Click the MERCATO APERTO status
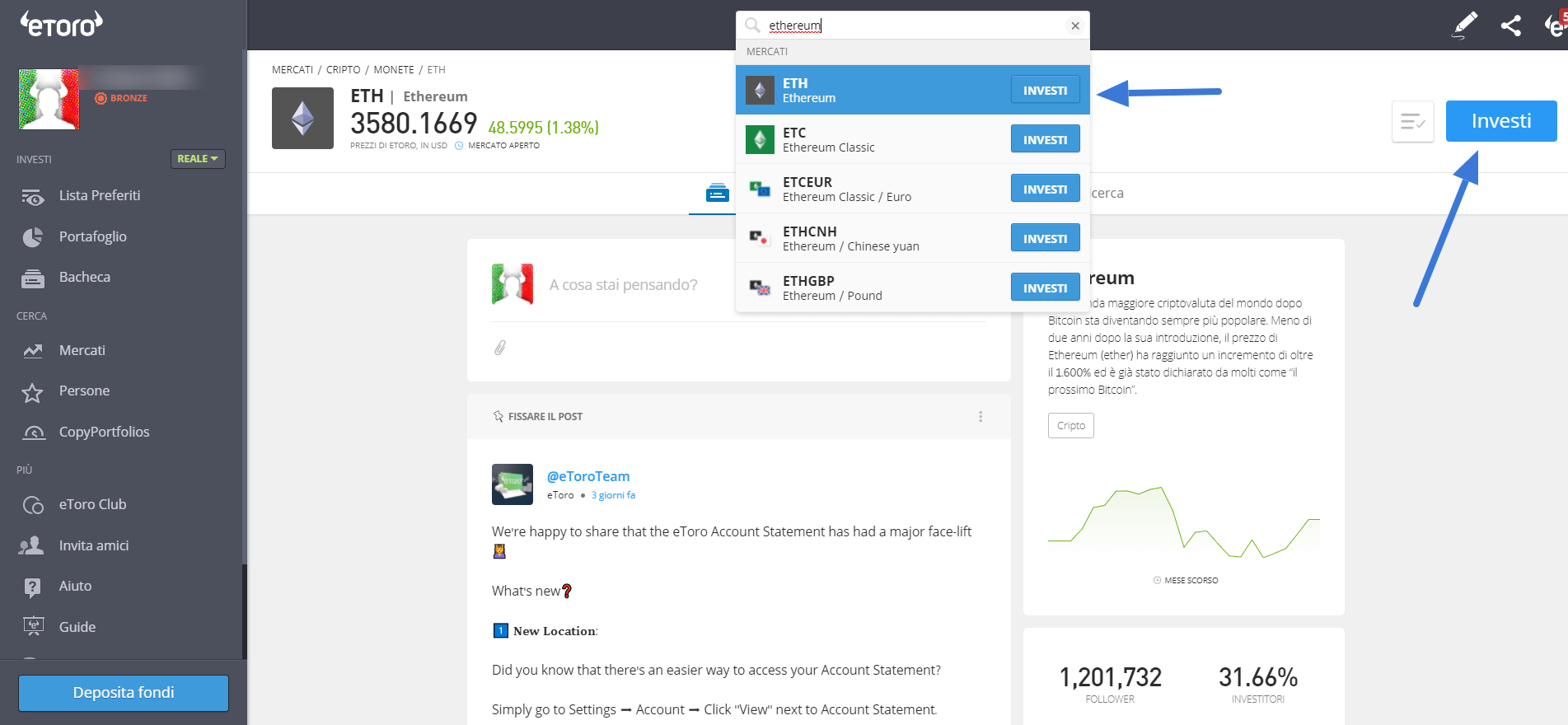The height and width of the screenshot is (725, 1568). (498, 146)
